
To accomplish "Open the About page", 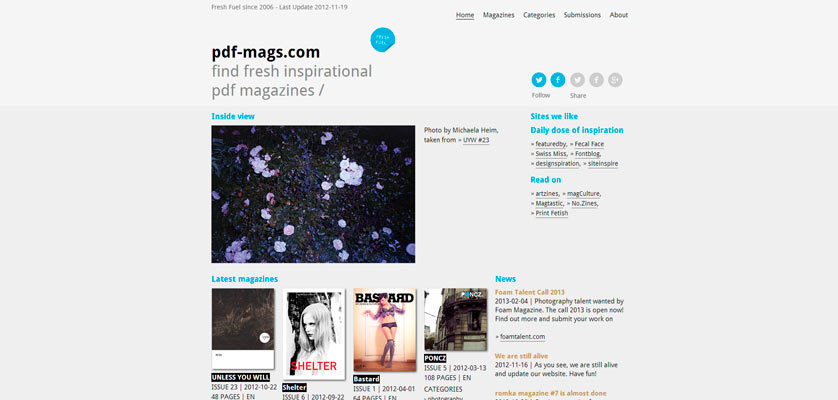I will click(x=619, y=15).
